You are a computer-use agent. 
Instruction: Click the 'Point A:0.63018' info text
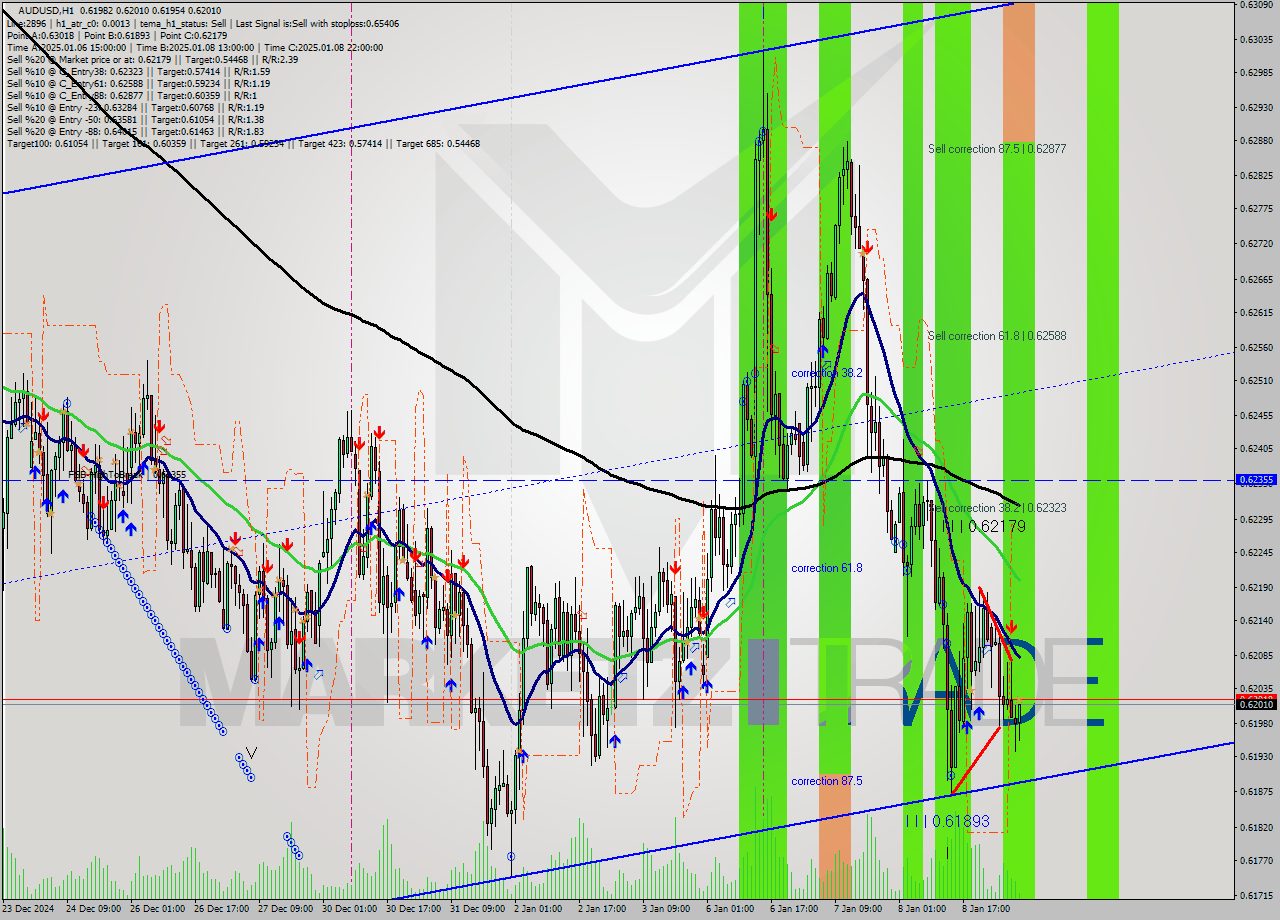[41, 35]
